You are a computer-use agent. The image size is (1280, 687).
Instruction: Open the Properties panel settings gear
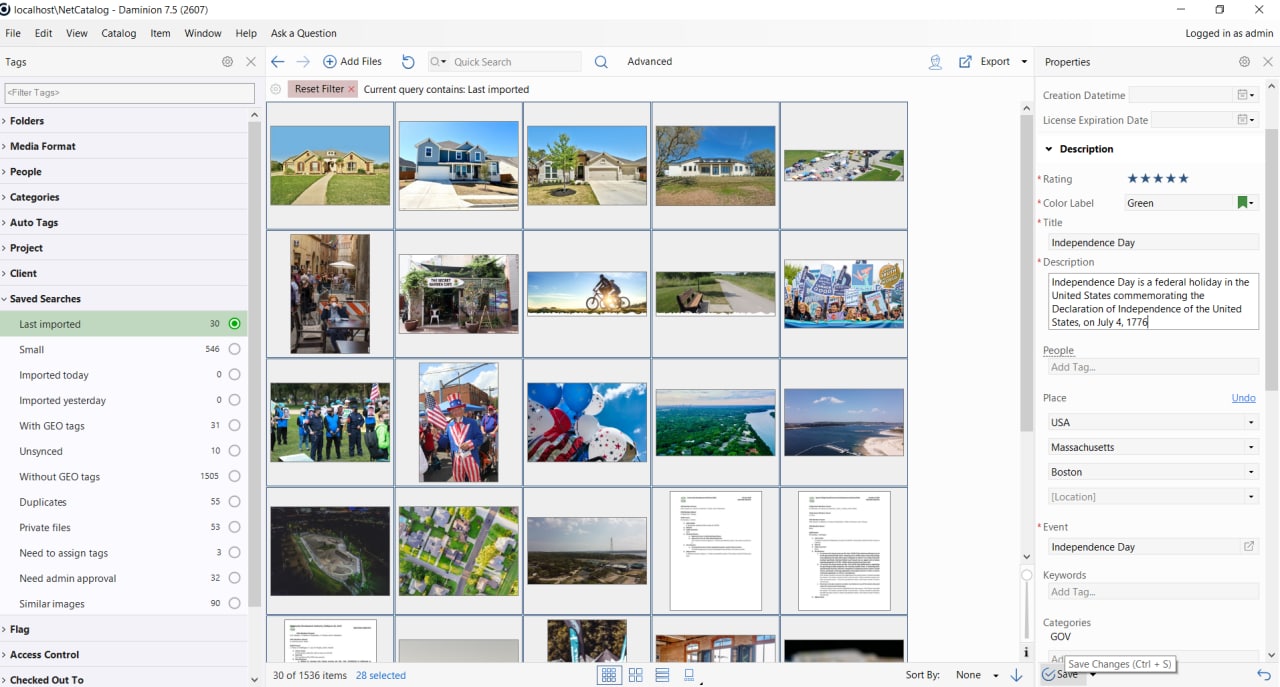(1244, 62)
